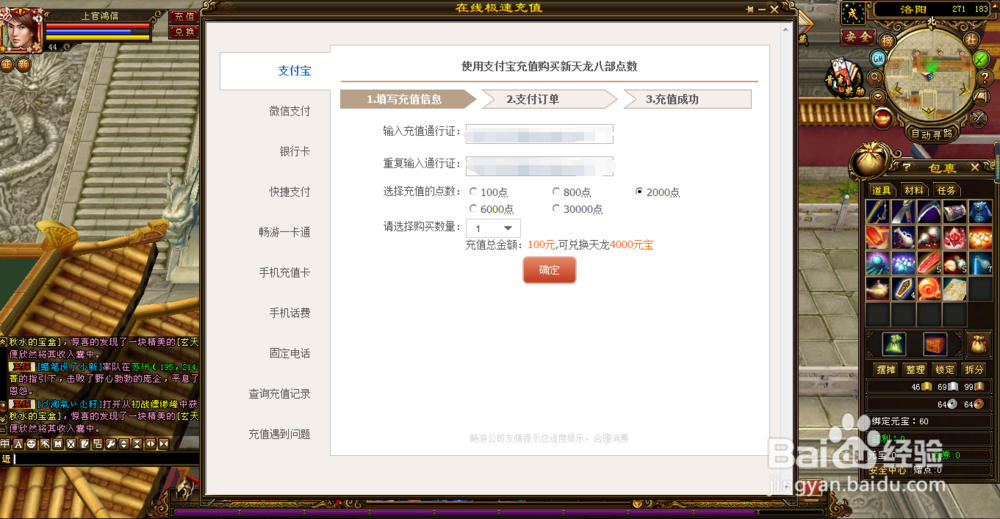Select the 30000点 radio option
Image resolution: width=1000 pixels, height=519 pixels.
[x=556, y=208]
